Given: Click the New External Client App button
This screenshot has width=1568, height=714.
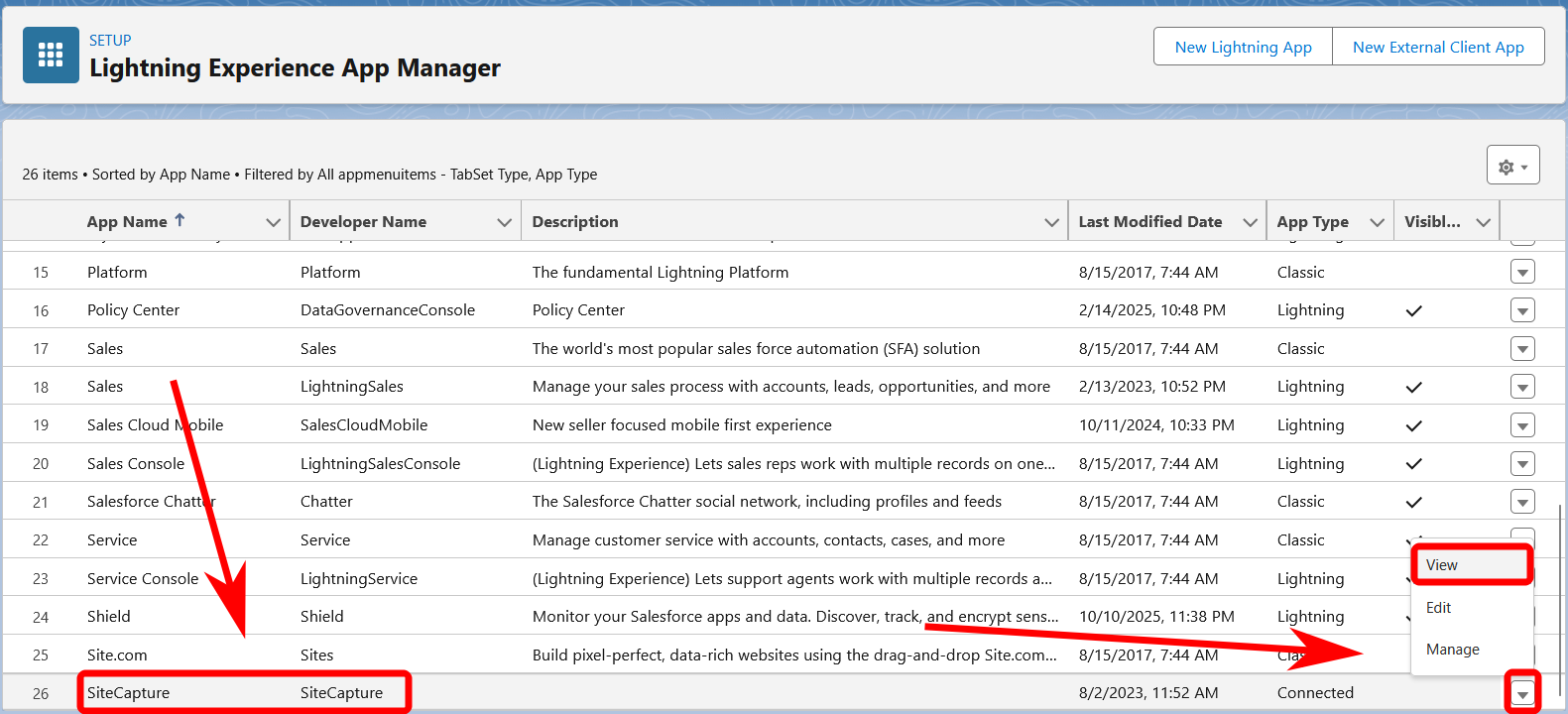Looking at the screenshot, I should [x=1438, y=47].
